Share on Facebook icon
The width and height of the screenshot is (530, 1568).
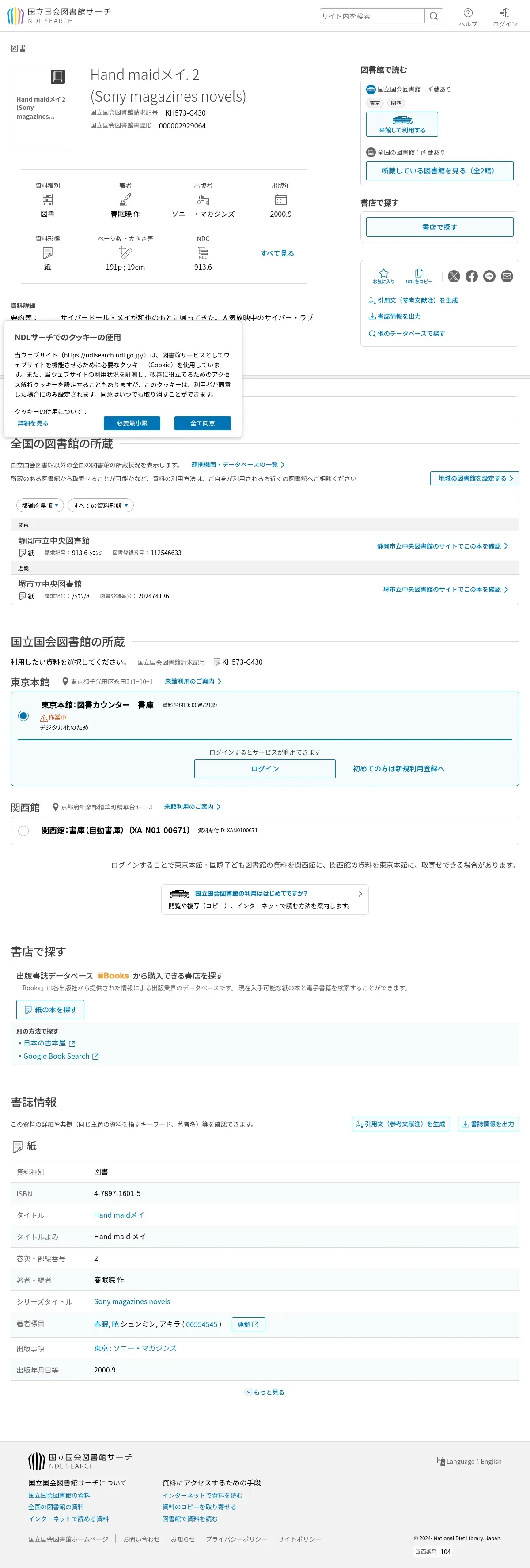pos(472,276)
